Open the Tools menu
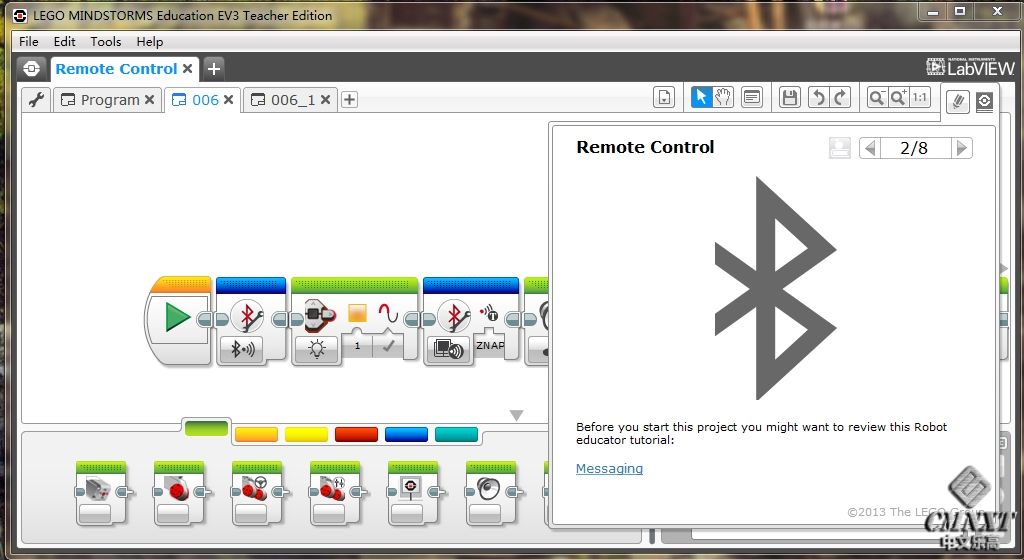1024x560 pixels. pyautogui.click(x=106, y=41)
